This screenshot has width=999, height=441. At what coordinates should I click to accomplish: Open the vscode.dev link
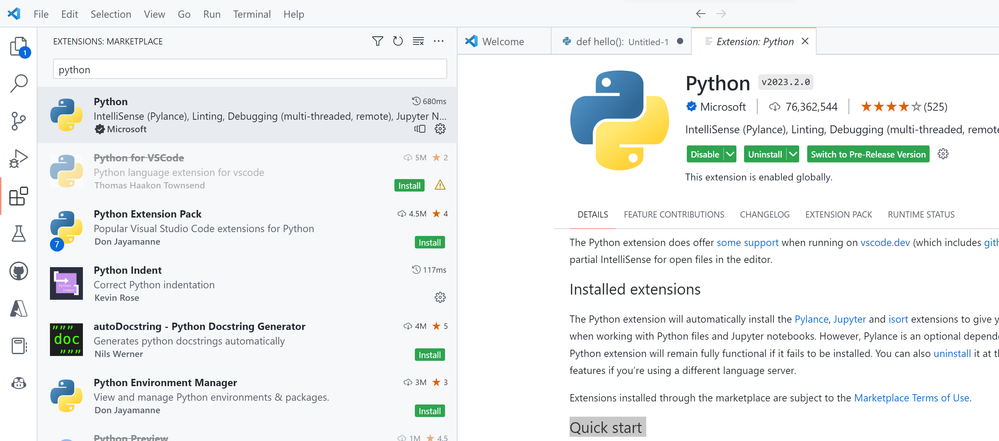click(x=886, y=243)
